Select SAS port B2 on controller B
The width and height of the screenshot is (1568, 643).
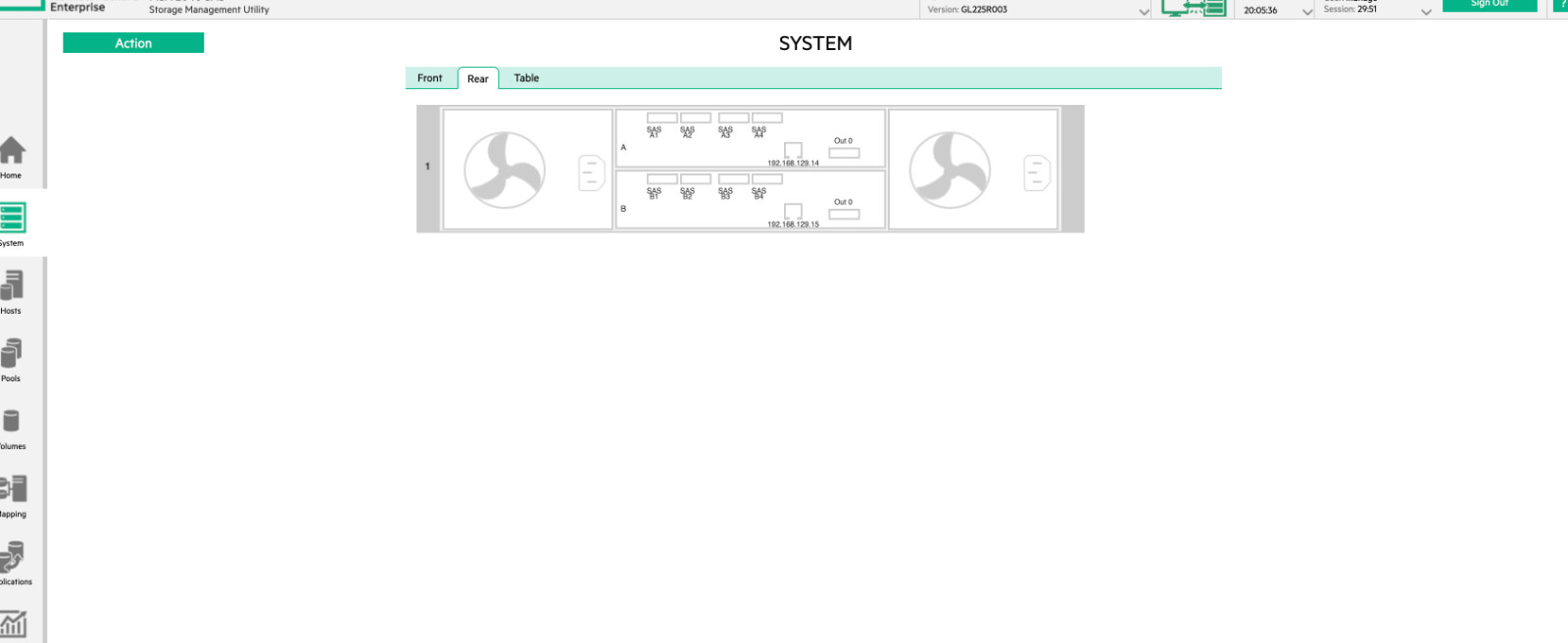point(696,179)
